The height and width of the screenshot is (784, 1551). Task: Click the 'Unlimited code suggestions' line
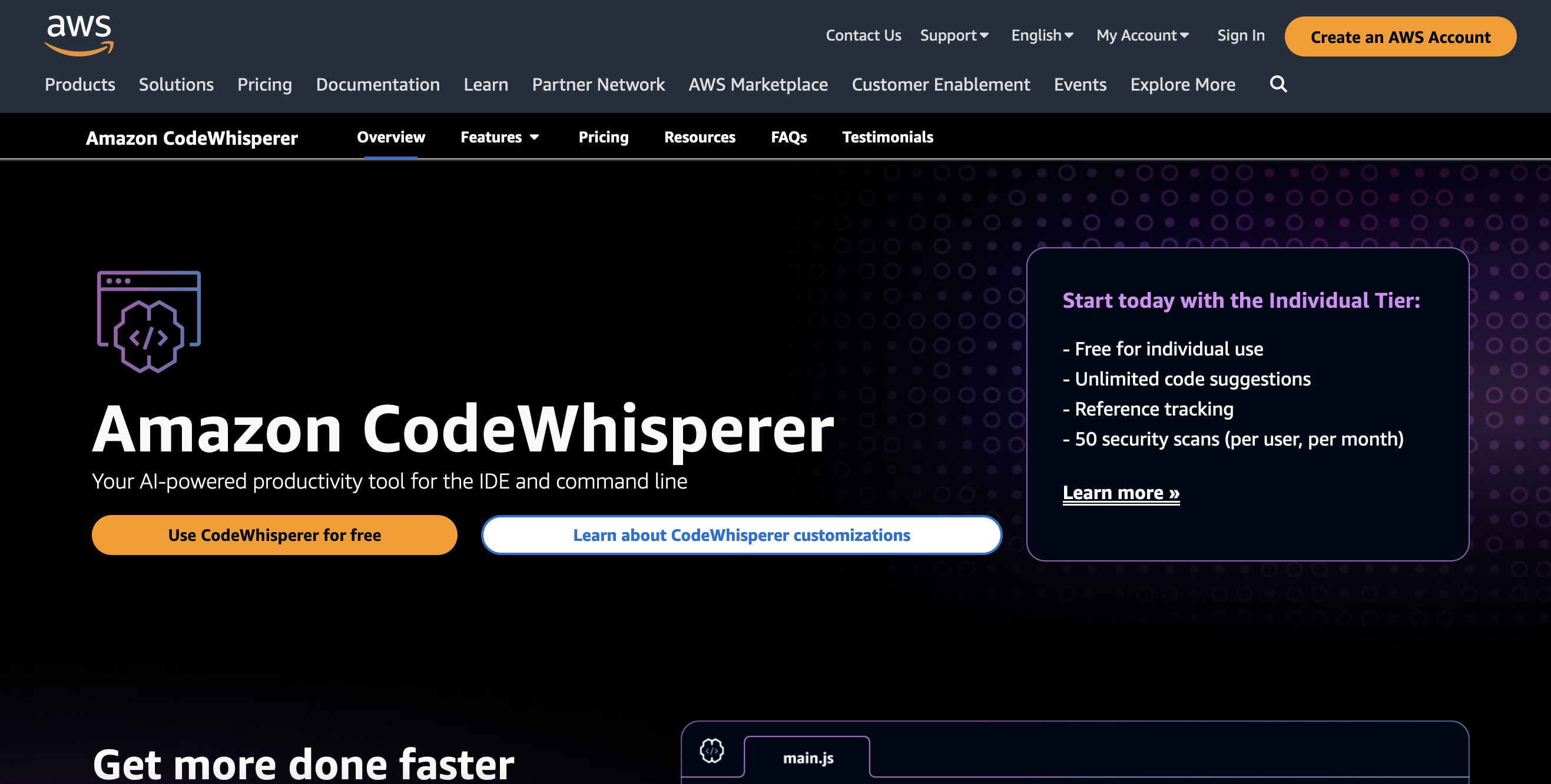point(1187,379)
